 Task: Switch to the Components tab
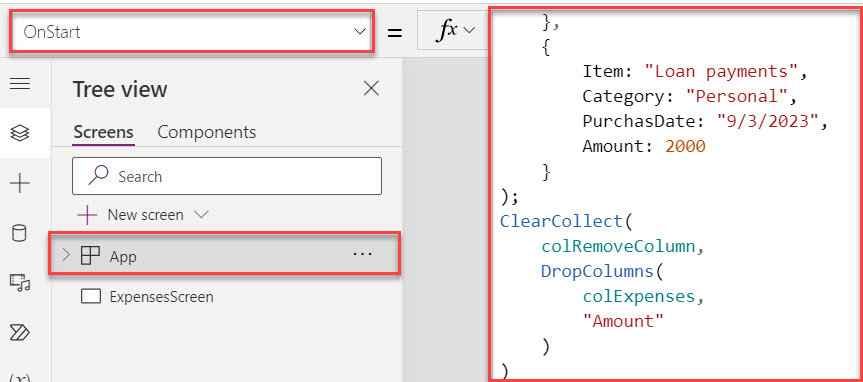(206, 132)
